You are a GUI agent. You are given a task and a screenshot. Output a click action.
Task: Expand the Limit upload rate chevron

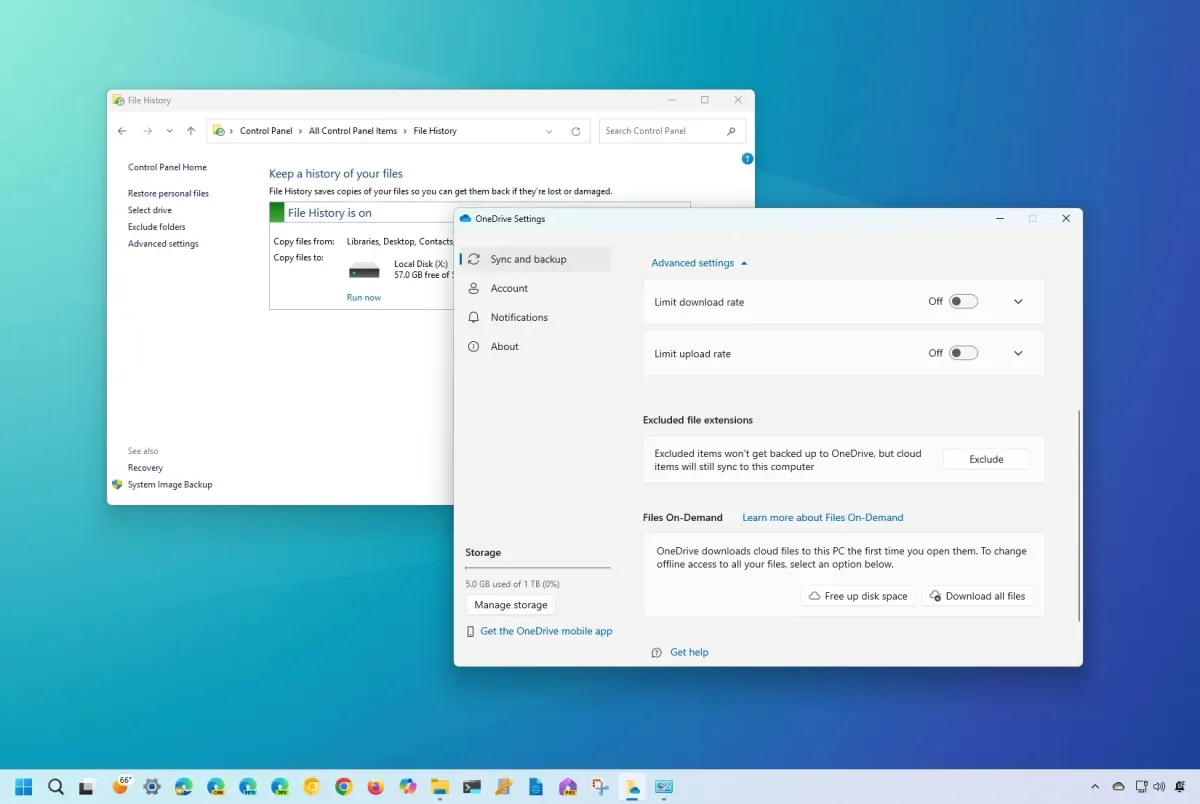[x=1018, y=353]
